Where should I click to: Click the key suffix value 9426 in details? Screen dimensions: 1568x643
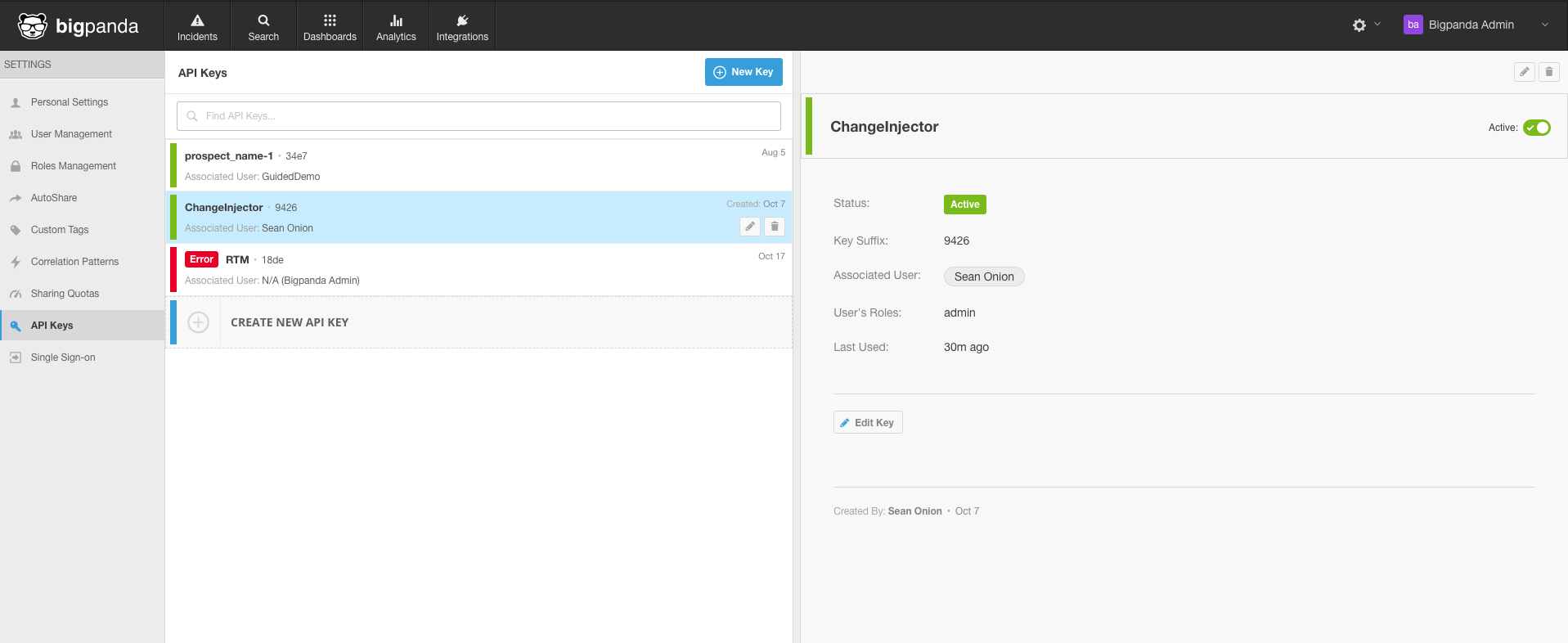(956, 241)
